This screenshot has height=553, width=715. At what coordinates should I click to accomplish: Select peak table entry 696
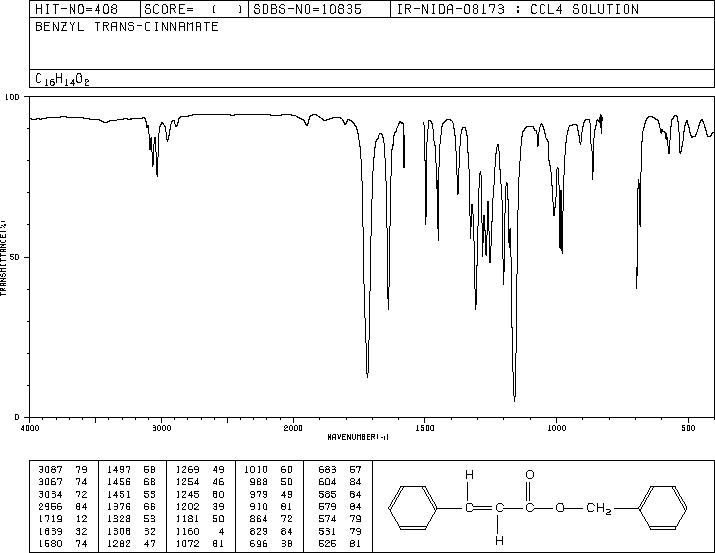tap(259, 543)
